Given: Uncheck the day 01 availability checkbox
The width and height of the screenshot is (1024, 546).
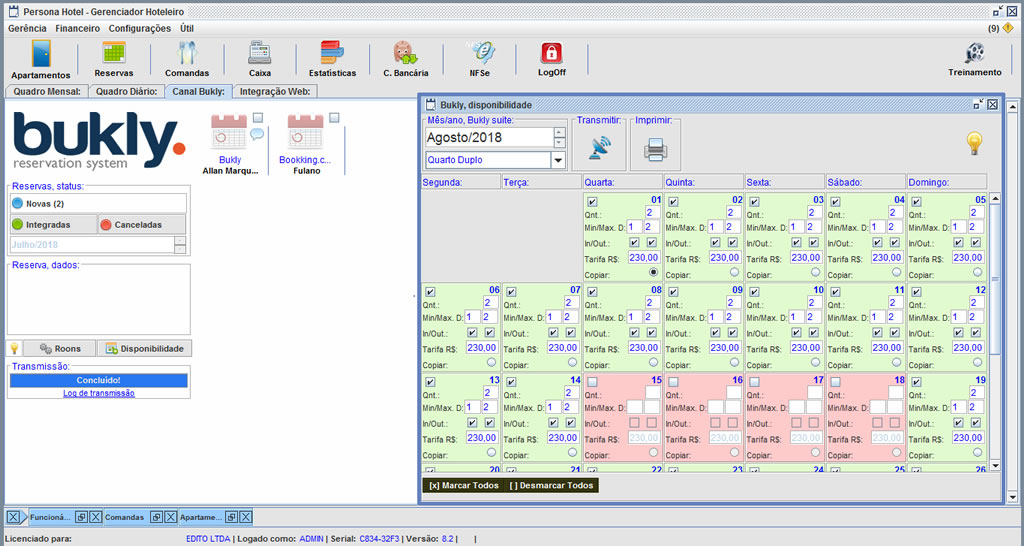Looking at the screenshot, I should (x=592, y=202).
